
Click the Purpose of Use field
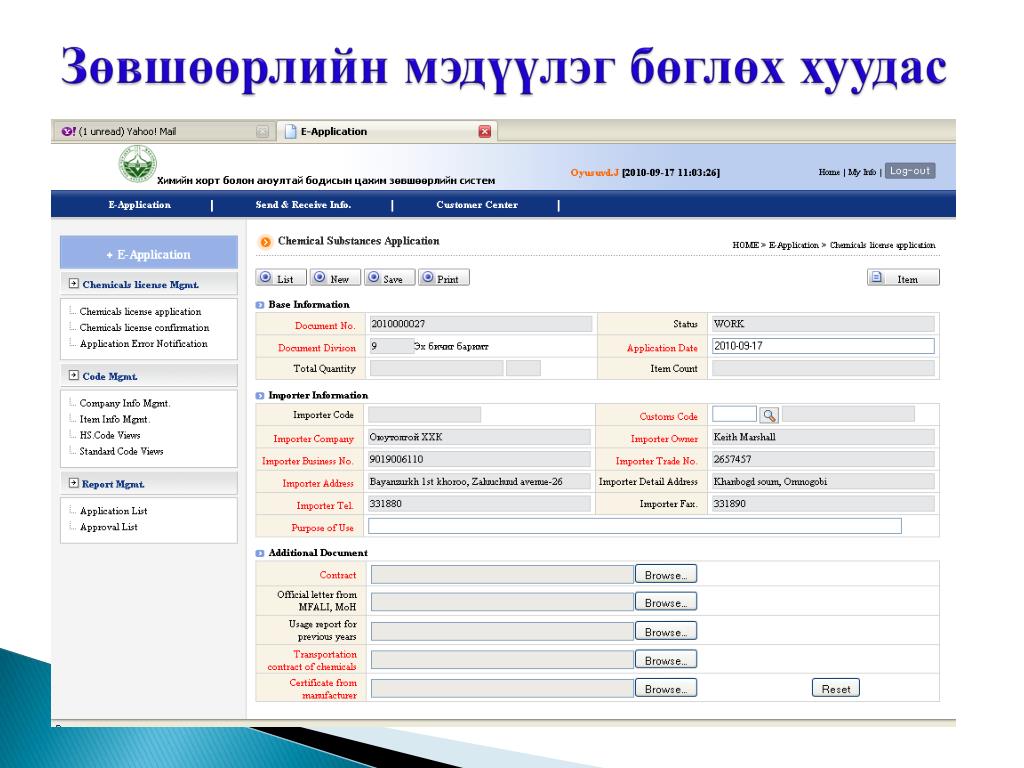point(635,526)
